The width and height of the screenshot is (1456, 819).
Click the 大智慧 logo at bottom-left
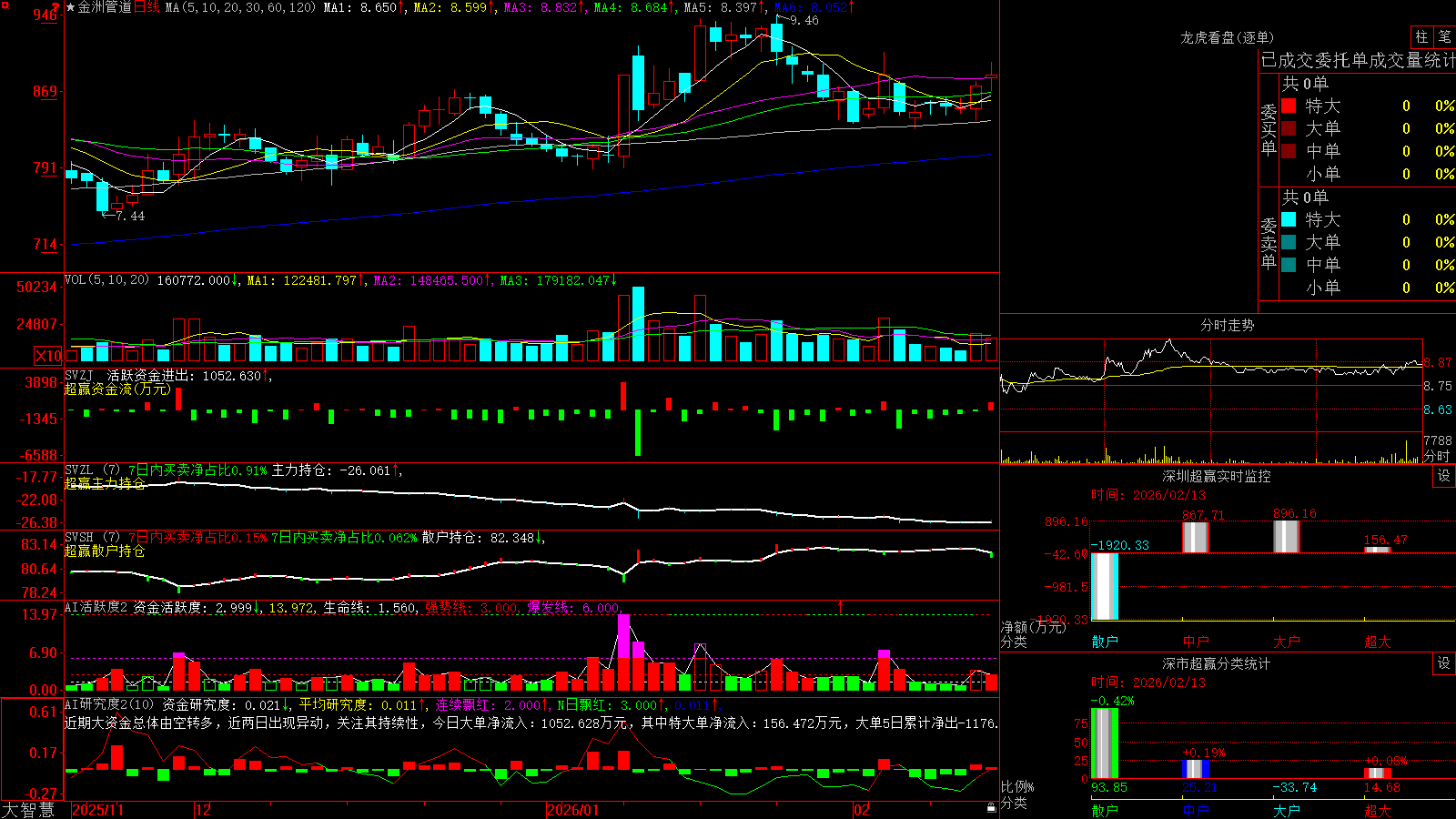coord(28,809)
